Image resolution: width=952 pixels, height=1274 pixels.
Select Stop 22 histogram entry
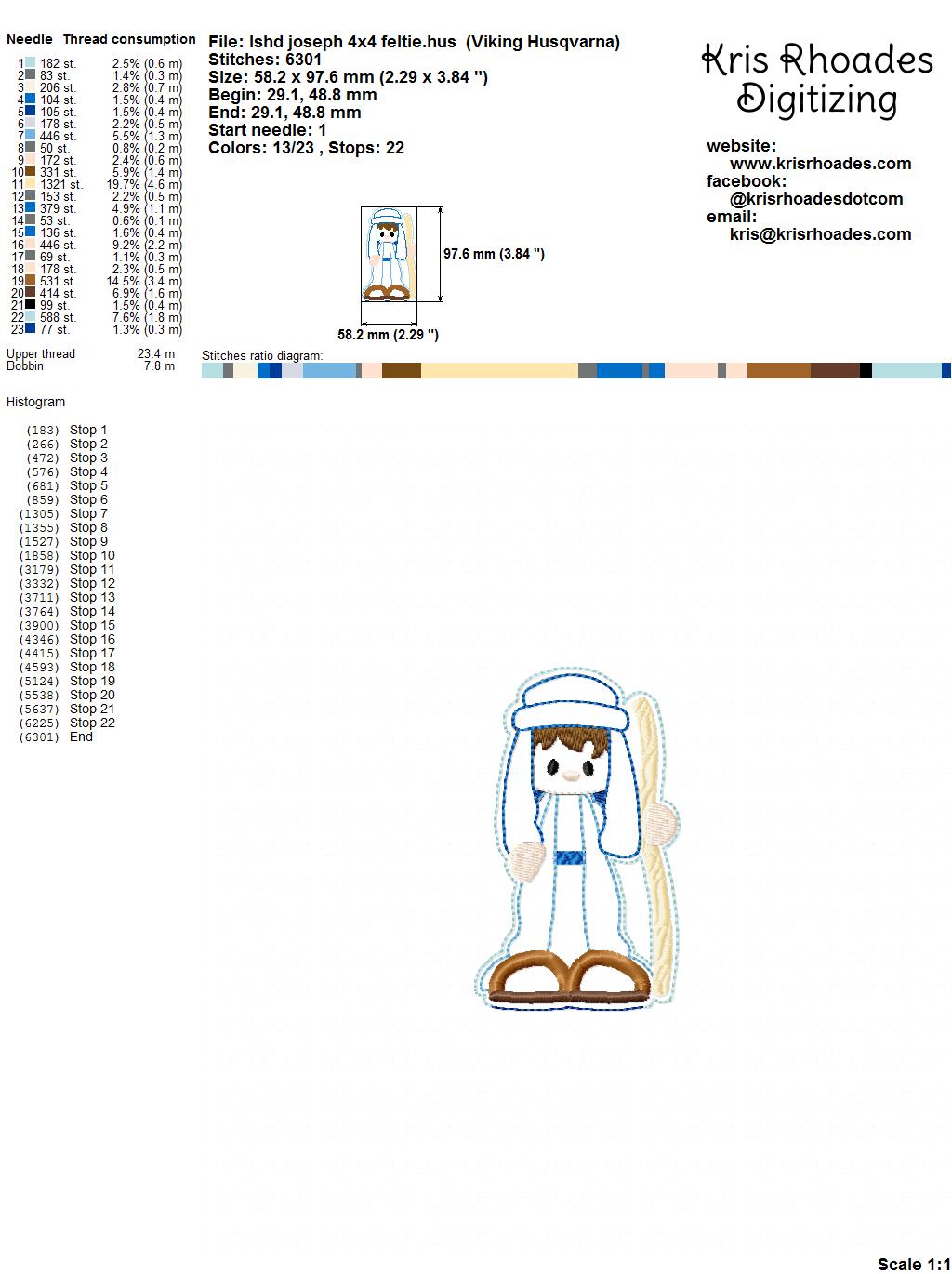point(67,723)
